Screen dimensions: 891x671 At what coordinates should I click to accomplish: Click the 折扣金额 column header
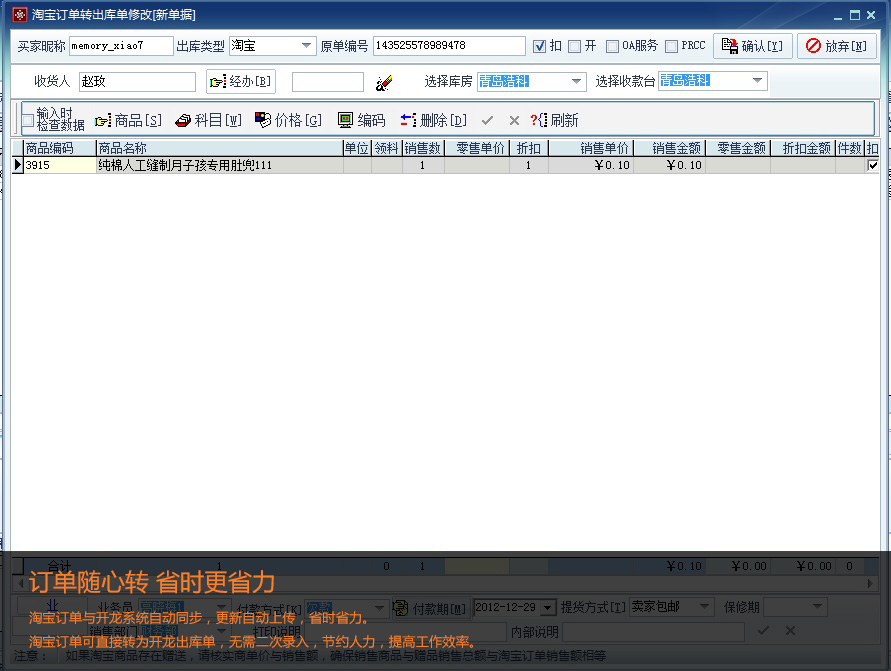point(803,148)
